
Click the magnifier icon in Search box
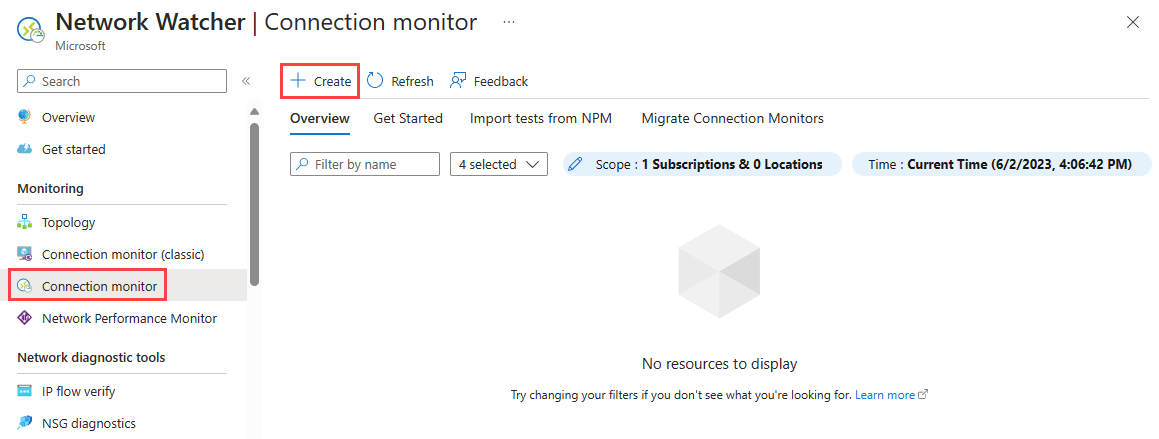tap(29, 81)
